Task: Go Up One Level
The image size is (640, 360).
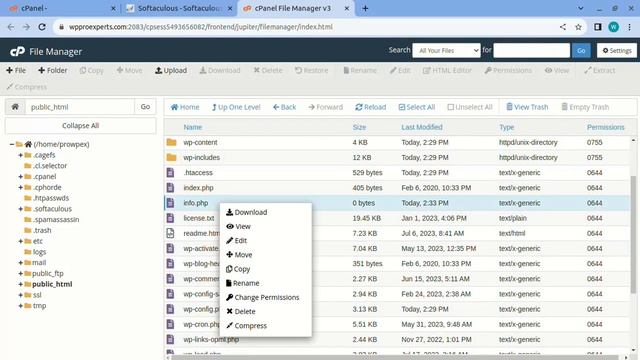Action: click(236, 107)
